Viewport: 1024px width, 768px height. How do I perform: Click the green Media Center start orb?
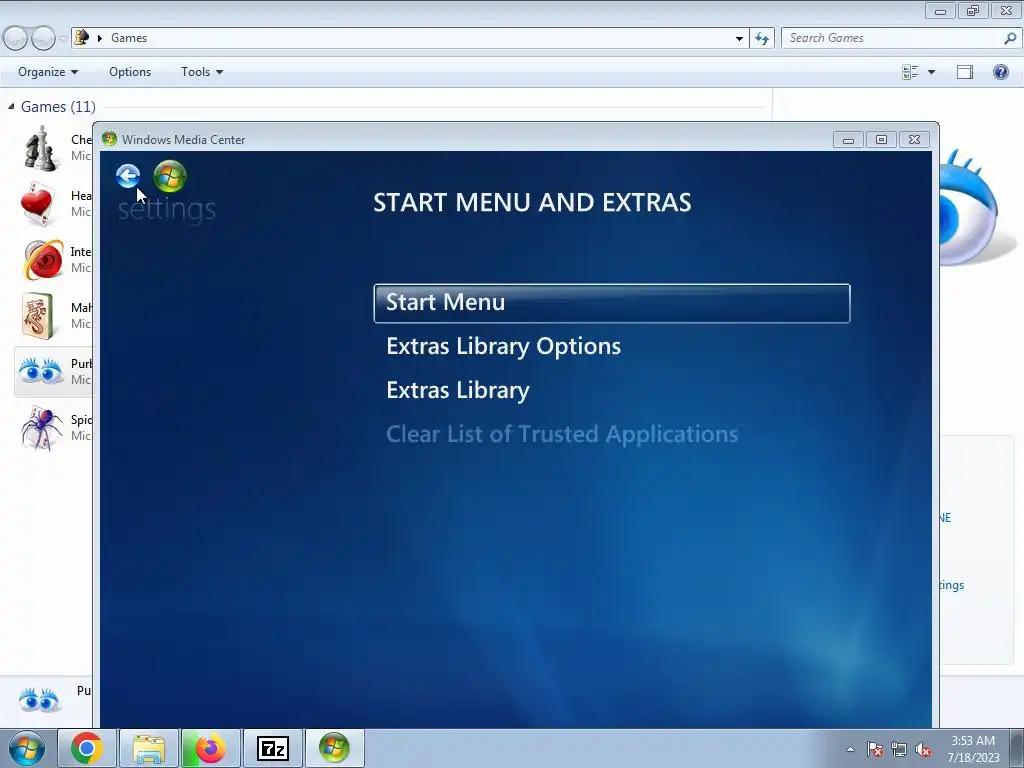tap(170, 176)
